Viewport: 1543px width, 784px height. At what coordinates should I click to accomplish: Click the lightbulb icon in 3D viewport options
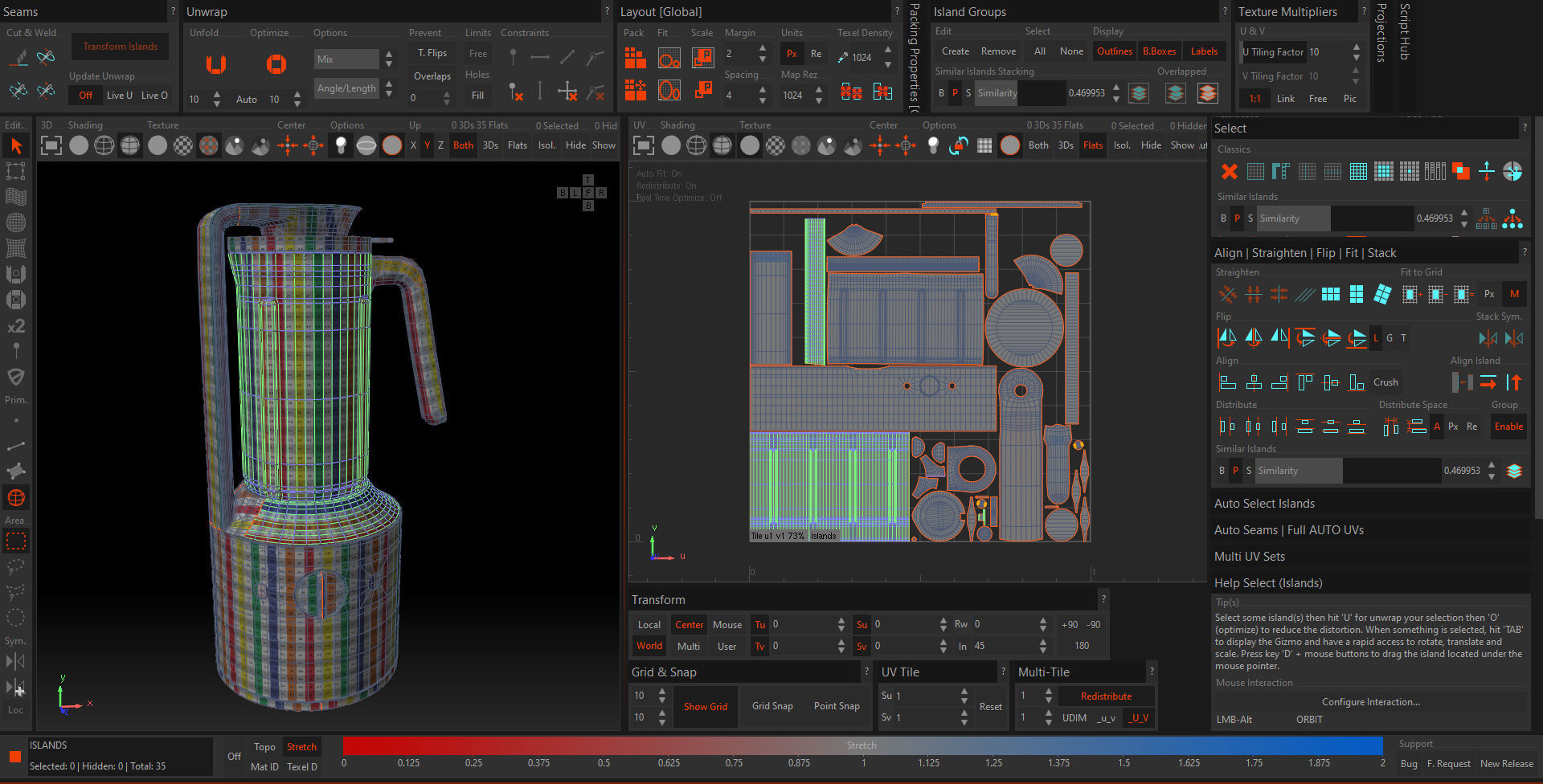[x=341, y=145]
